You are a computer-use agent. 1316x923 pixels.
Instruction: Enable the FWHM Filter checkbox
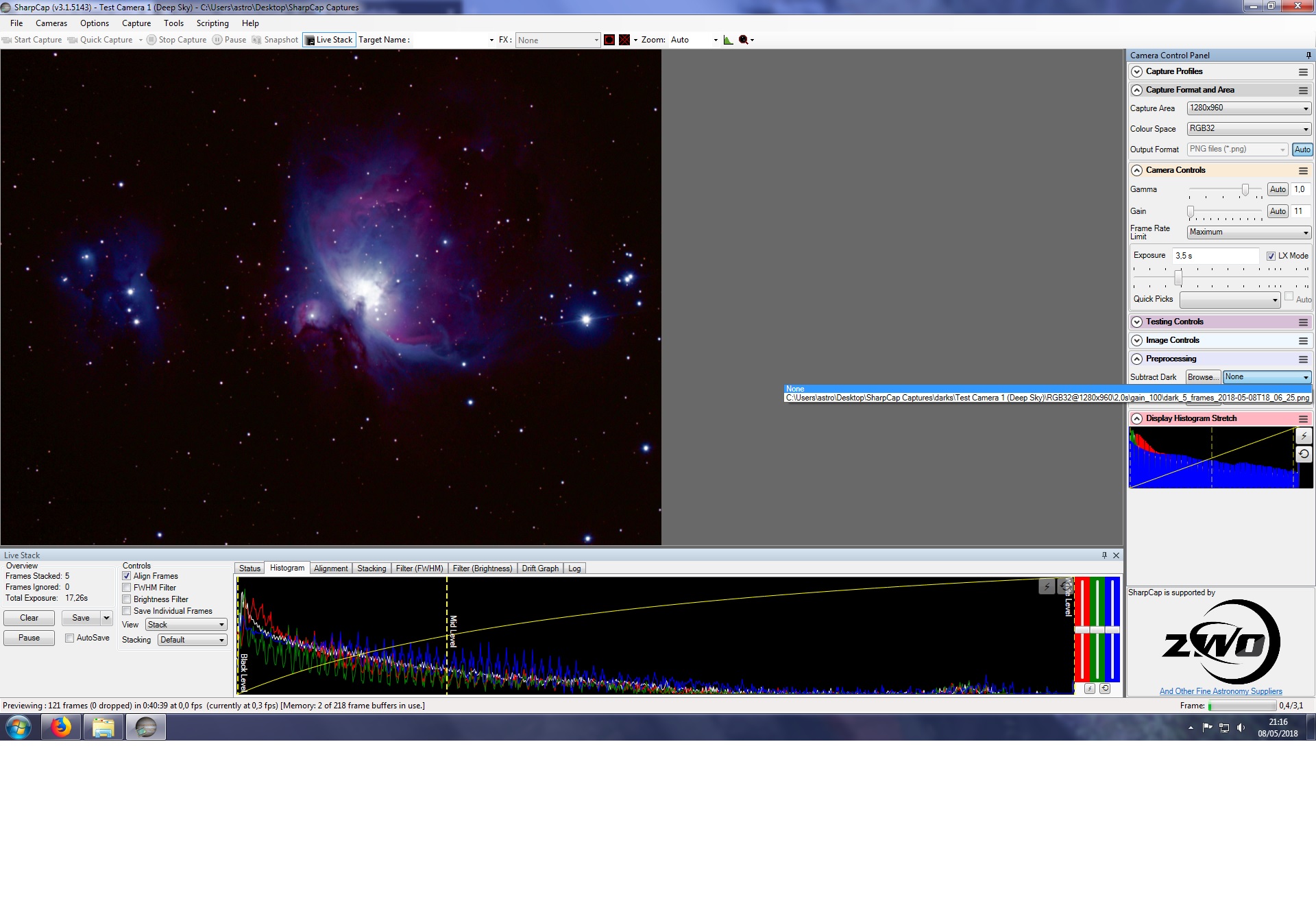pos(127,588)
